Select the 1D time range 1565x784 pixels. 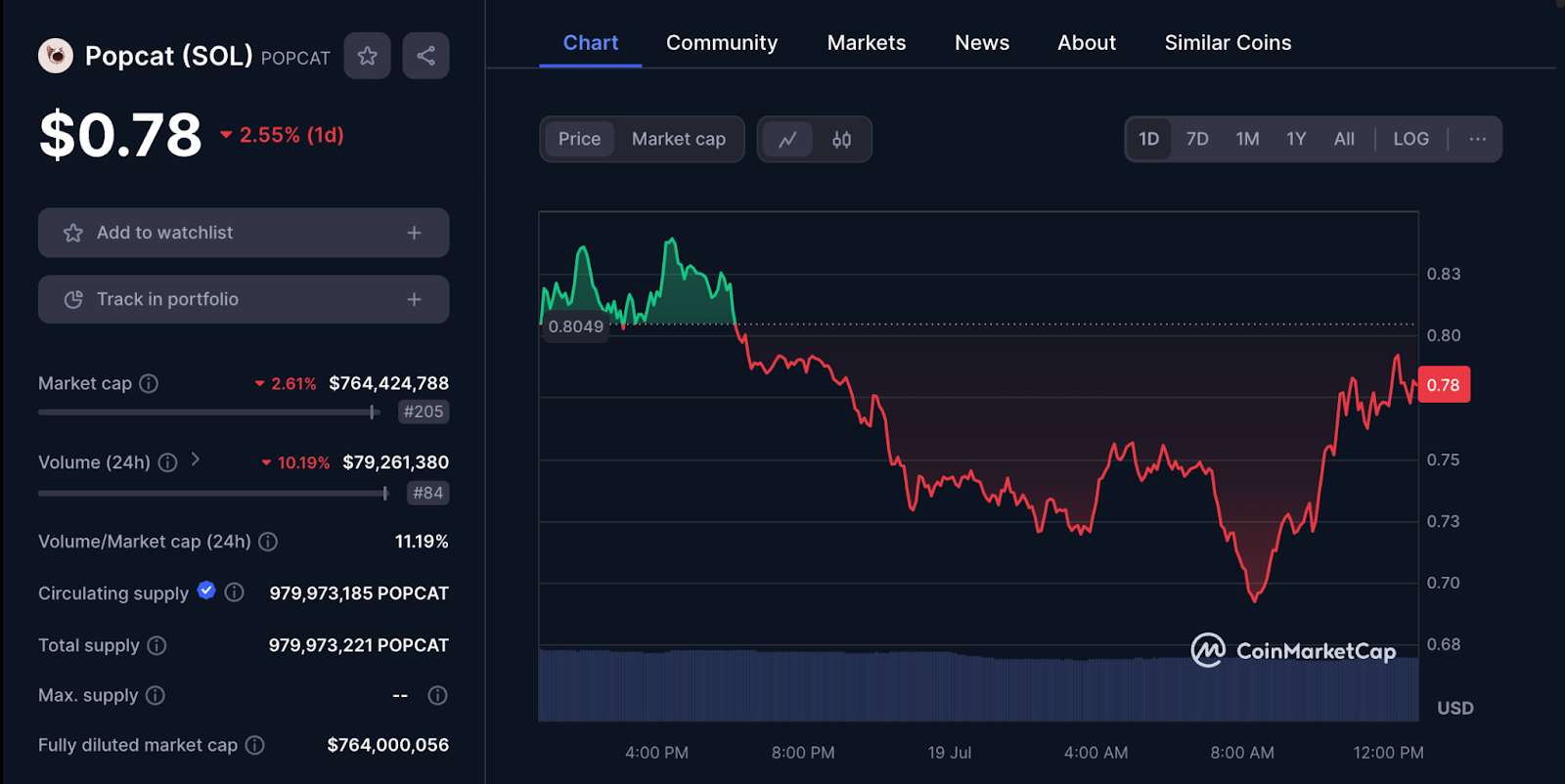pos(1149,139)
